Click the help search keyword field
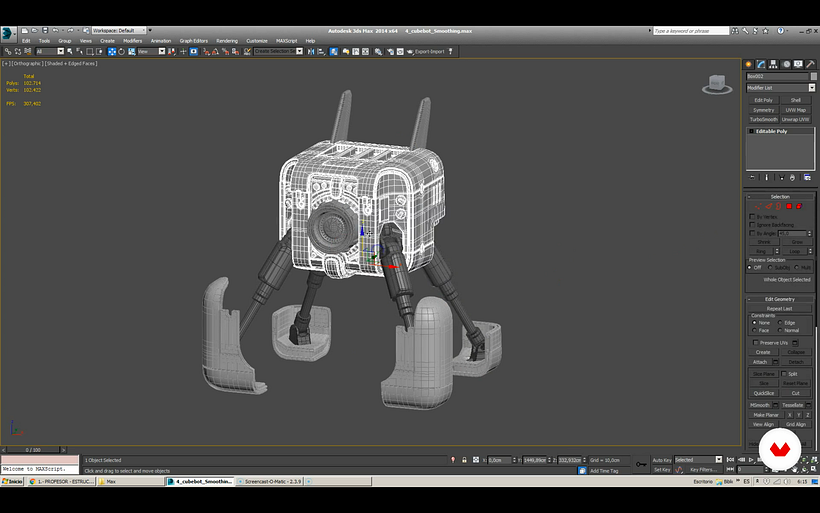 coord(691,31)
